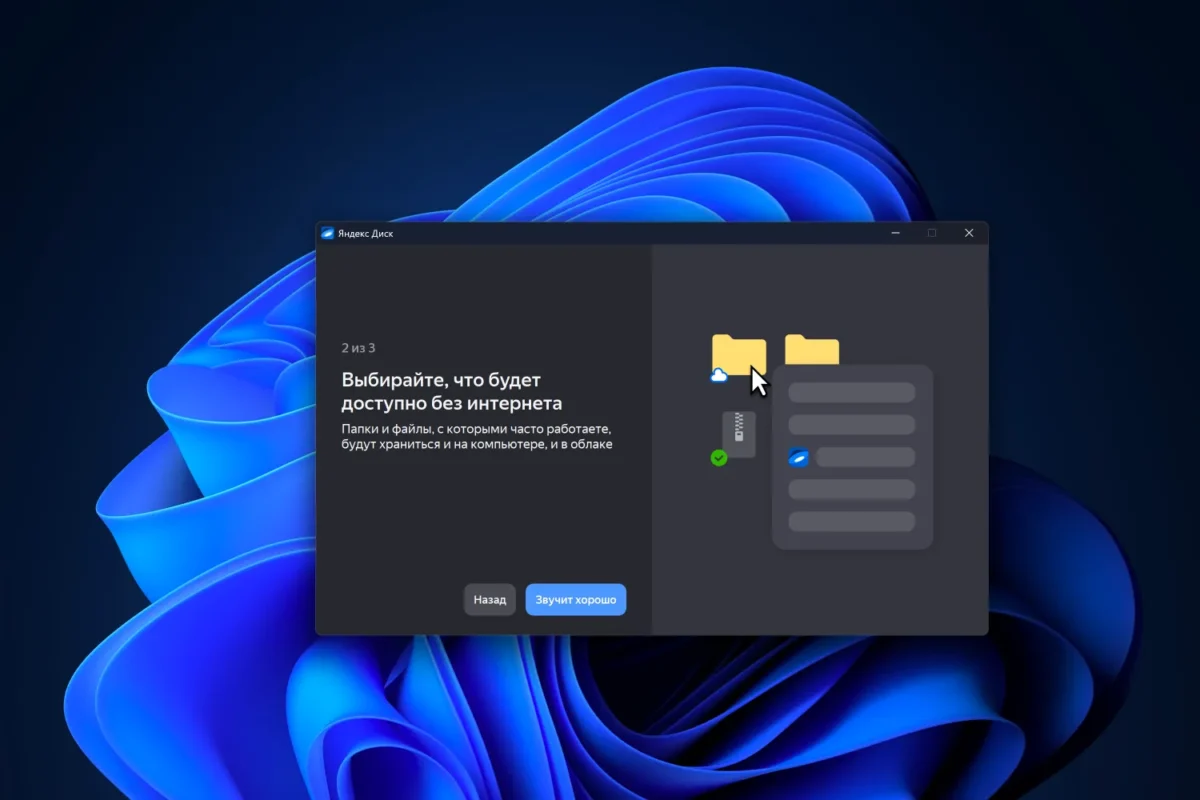Click the green checkmark sync badge
The image size is (1200, 800).
click(718, 458)
